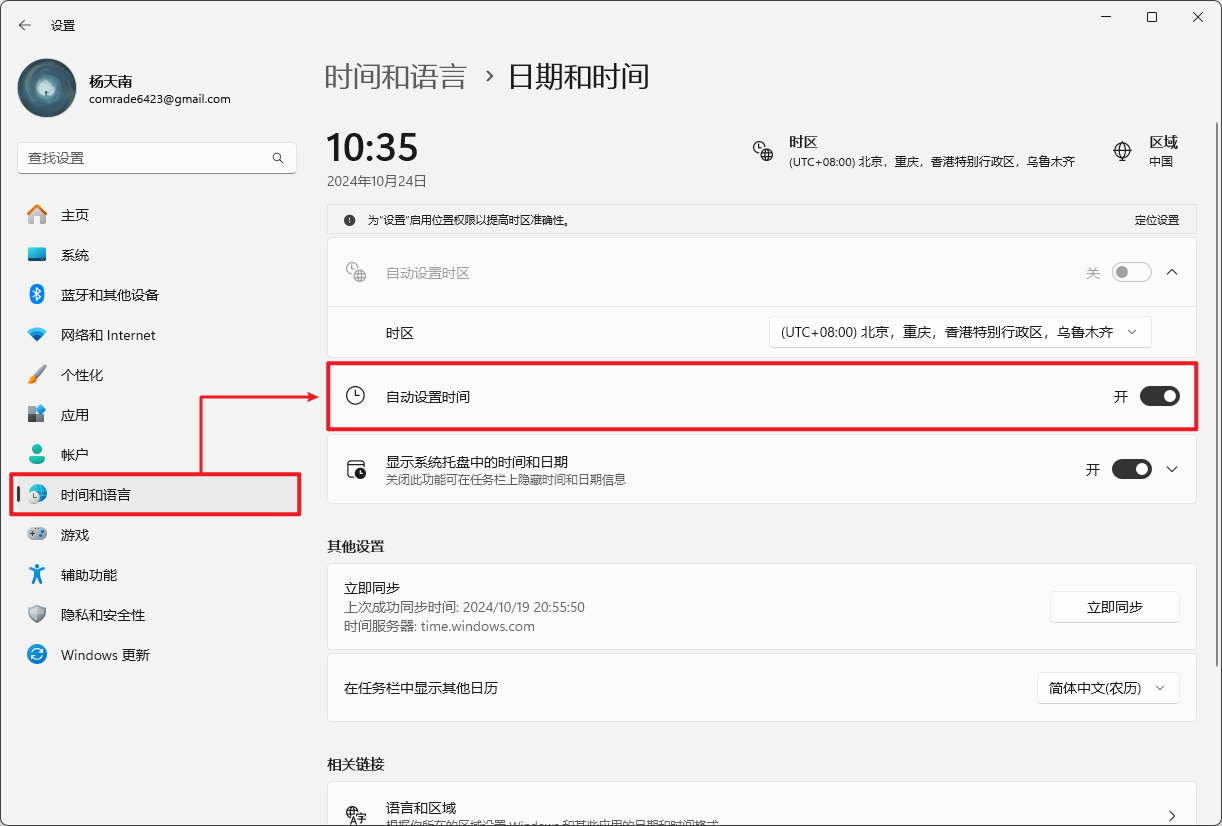The width and height of the screenshot is (1222, 826).
Task: Click the 帐户 person icon
Action: pyautogui.click(x=37, y=455)
